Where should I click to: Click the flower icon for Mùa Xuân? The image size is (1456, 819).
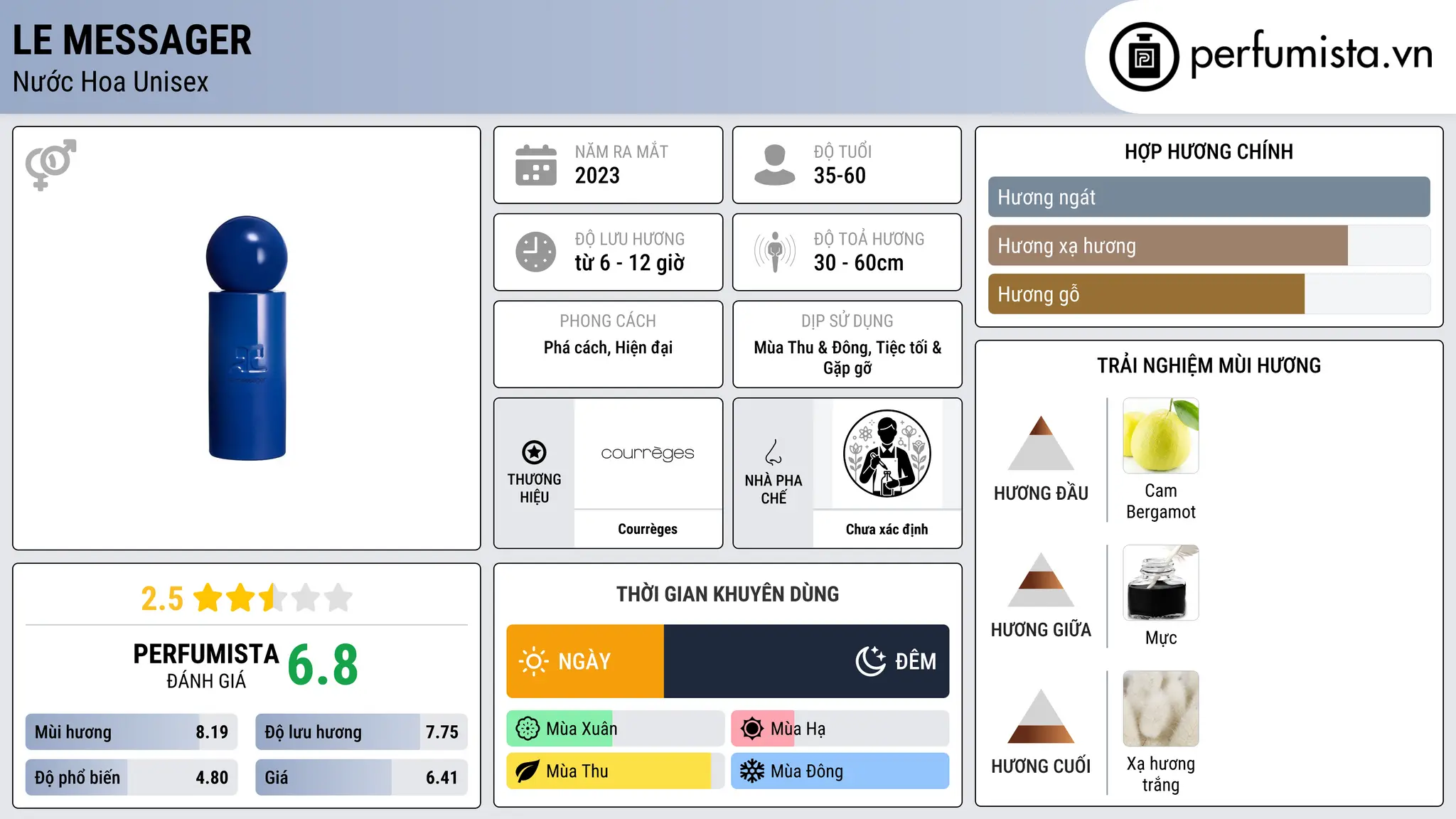(528, 729)
